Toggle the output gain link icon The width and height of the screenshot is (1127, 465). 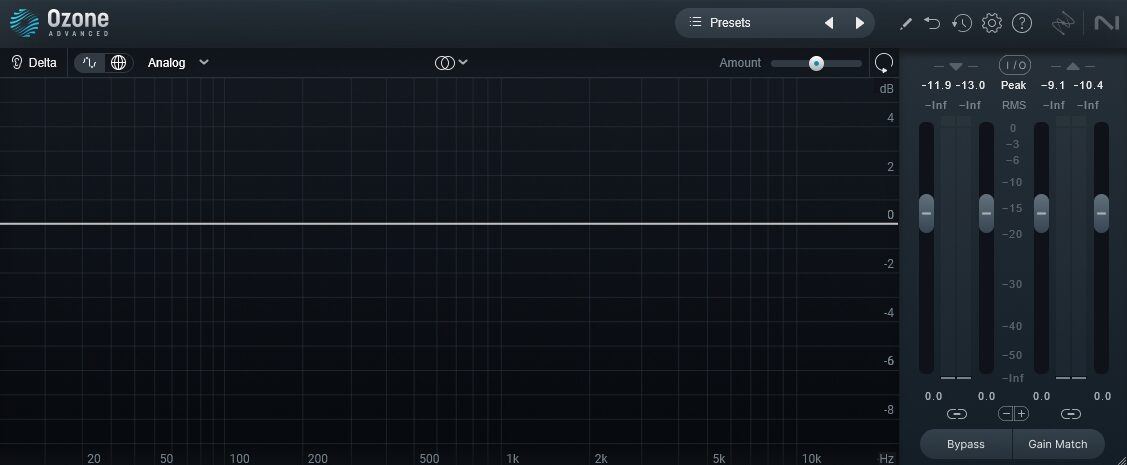pos(1071,414)
